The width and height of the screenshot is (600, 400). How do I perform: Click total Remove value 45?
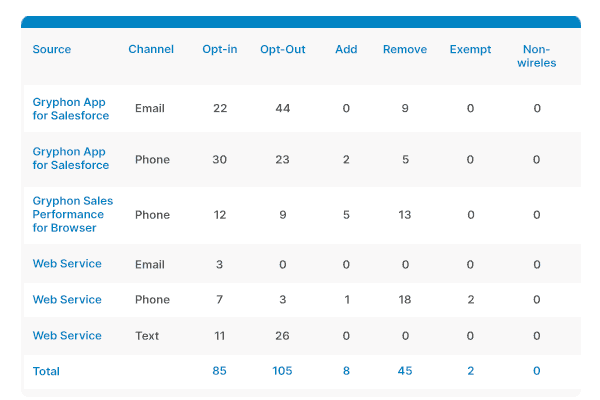pyautogui.click(x=405, y=371)
